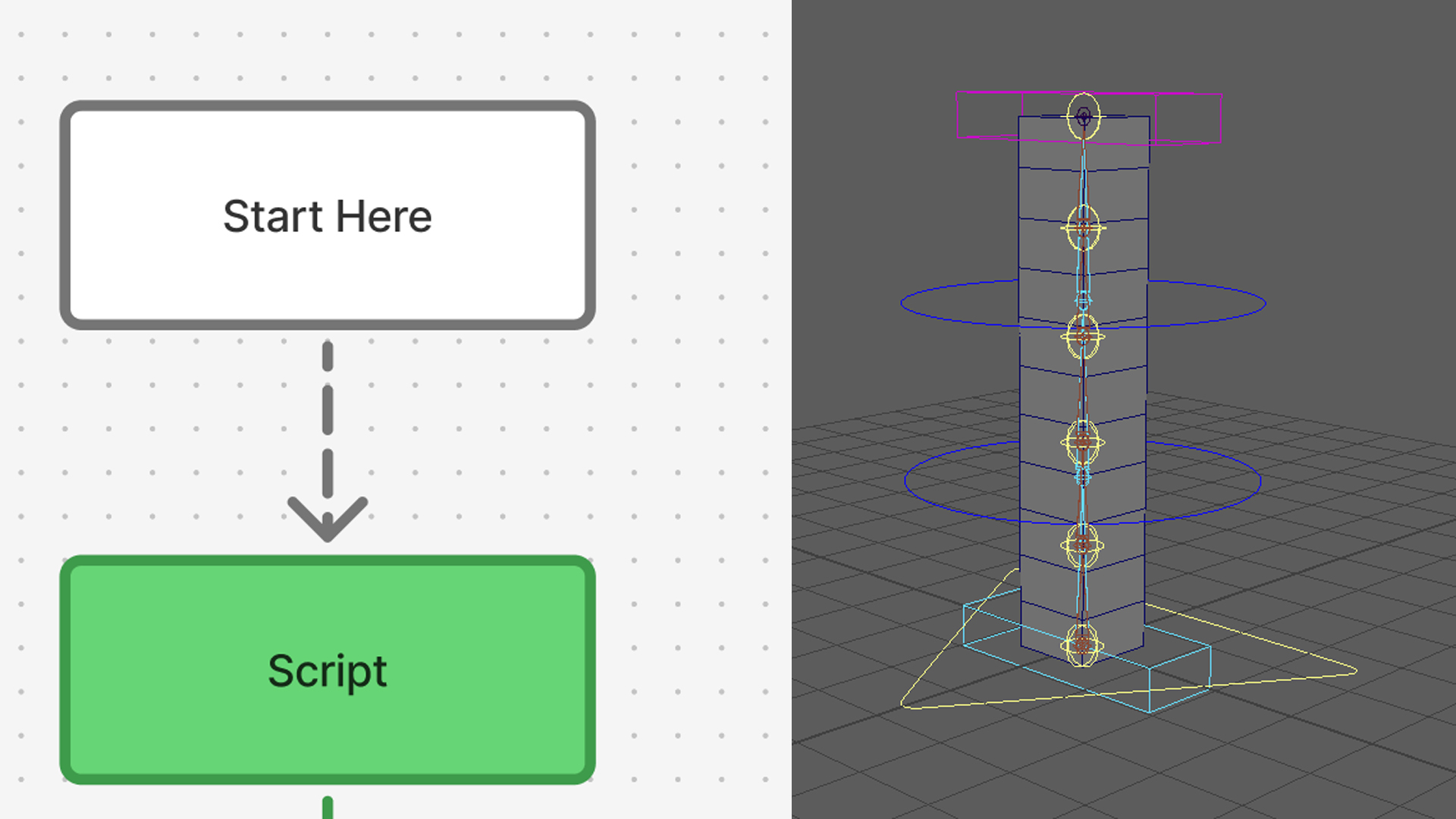Click the green connector below Script node
This screenshot has width=1456, height=819.
(x=328, y=808)
